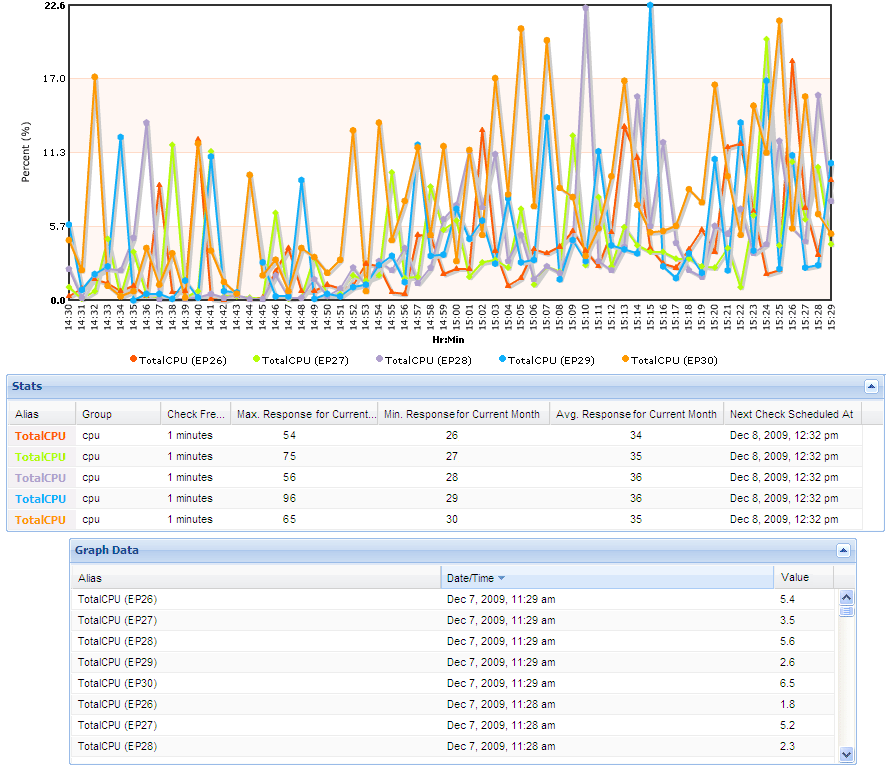Click the Percent (%) axis title
This screenshot has width=891, height=769.
point(25,152)
